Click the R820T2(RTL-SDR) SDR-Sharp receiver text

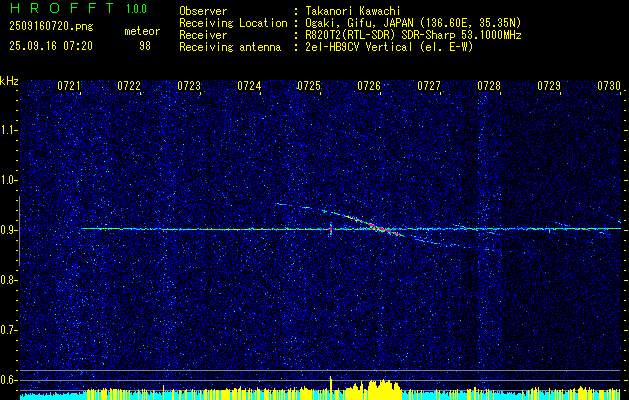[413, 35]
